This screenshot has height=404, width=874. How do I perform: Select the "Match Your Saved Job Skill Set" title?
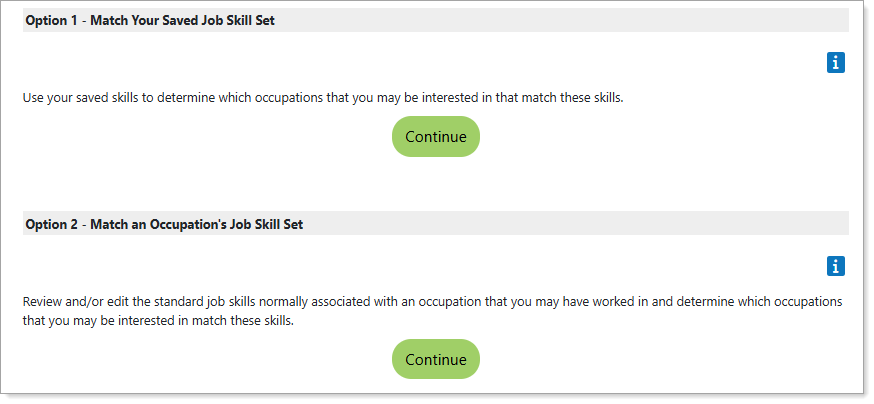(x=182, y=20)
